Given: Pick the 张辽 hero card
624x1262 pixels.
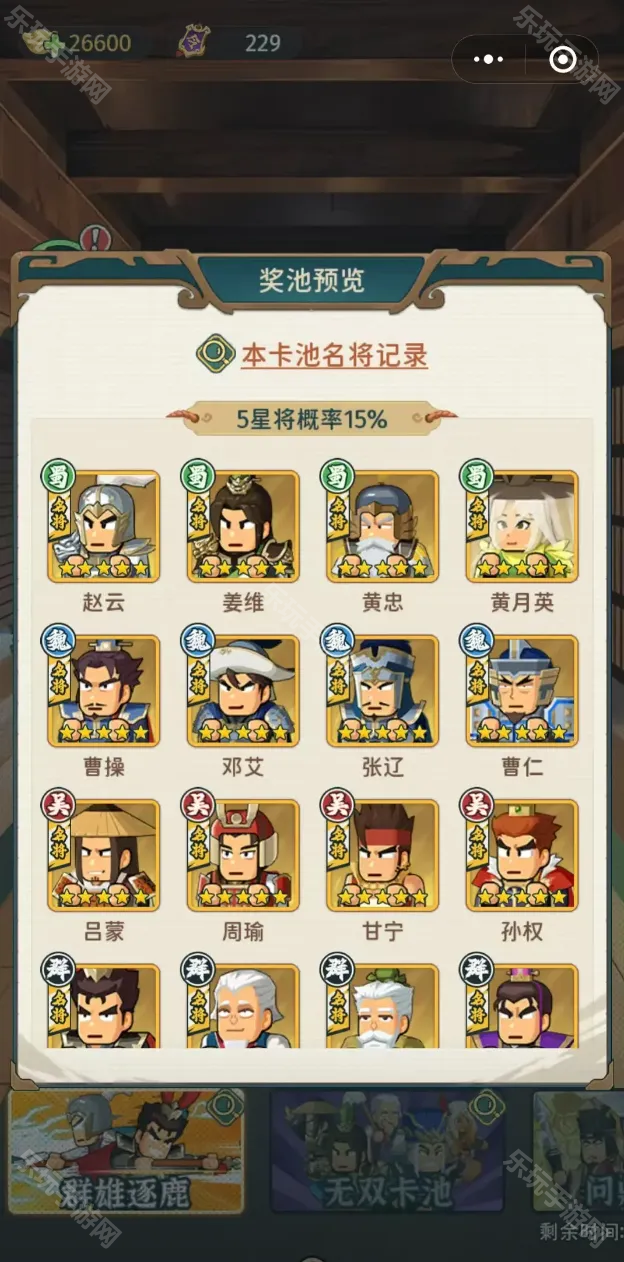Looking at the screenshot, I should pyautogui.click(x=383, y=691).
